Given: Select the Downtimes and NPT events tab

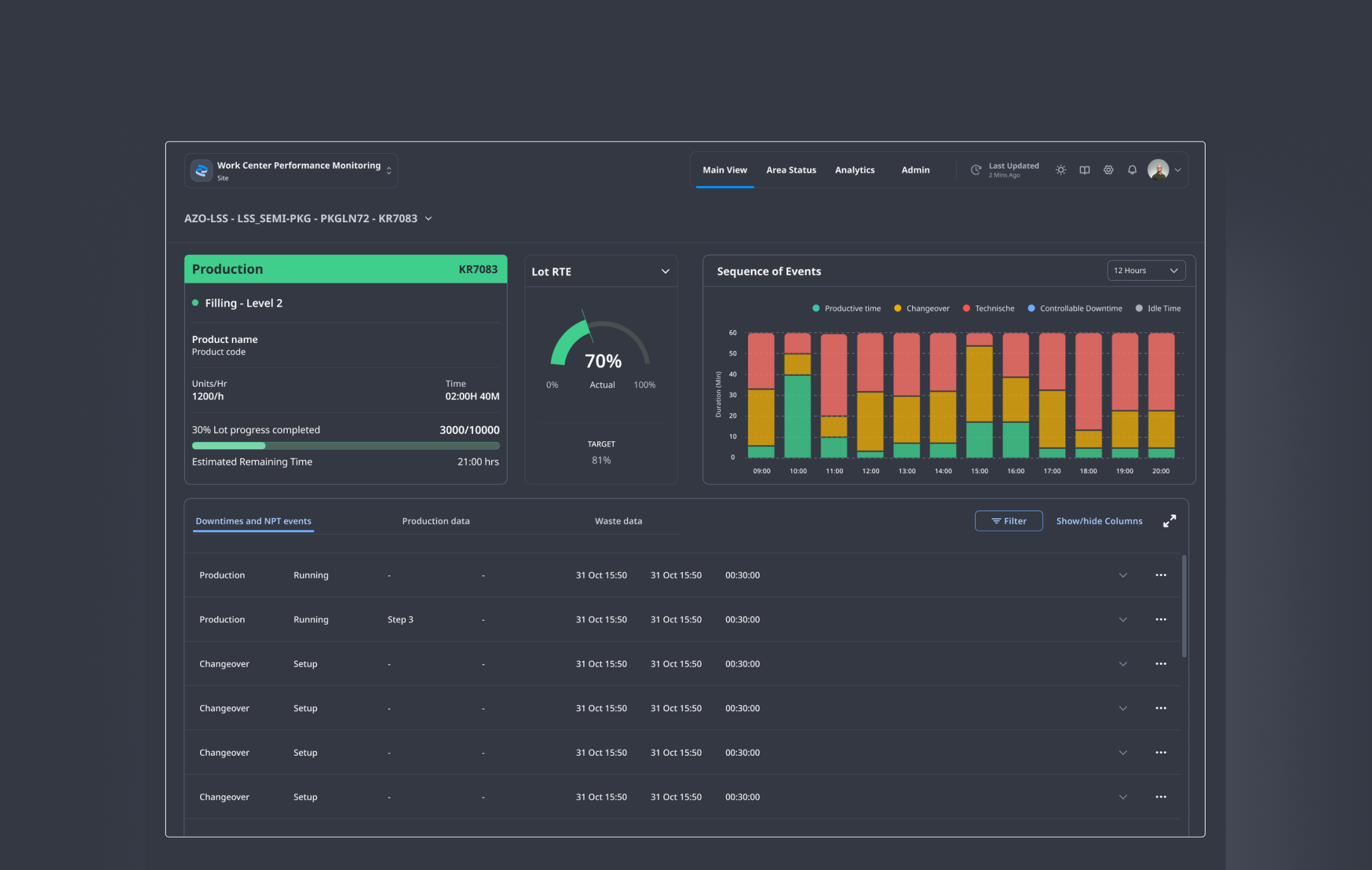Looking at the screenshot, I should (x=253, y=521).
